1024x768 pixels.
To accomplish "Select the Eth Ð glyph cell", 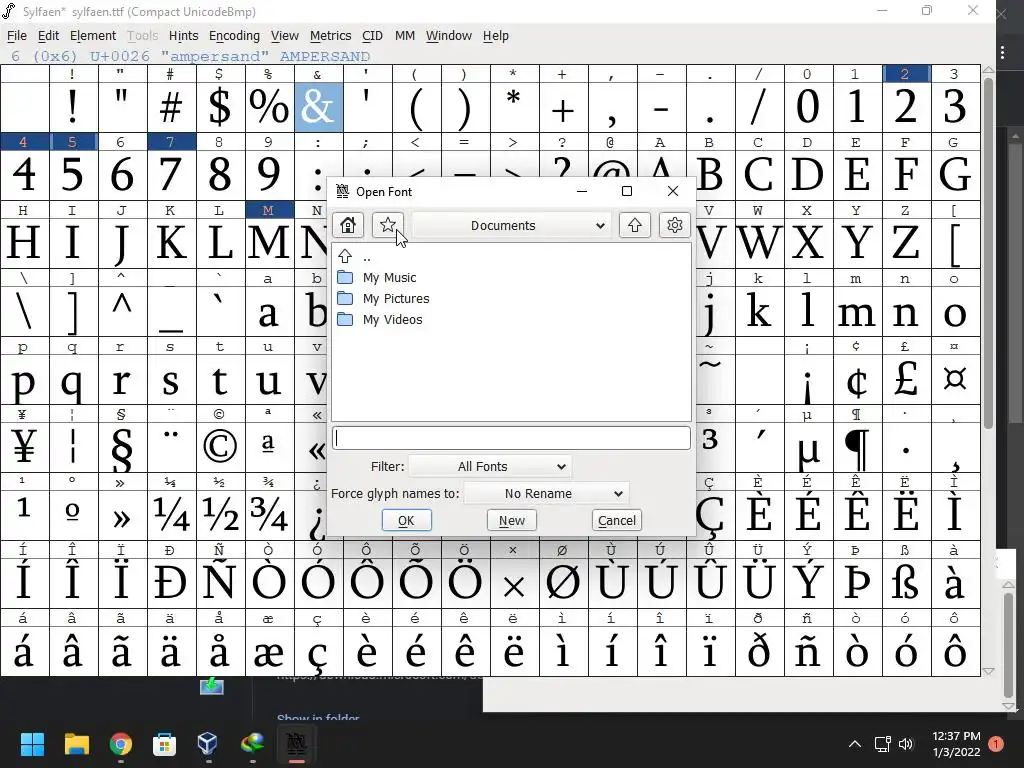I will click(171, 583).
